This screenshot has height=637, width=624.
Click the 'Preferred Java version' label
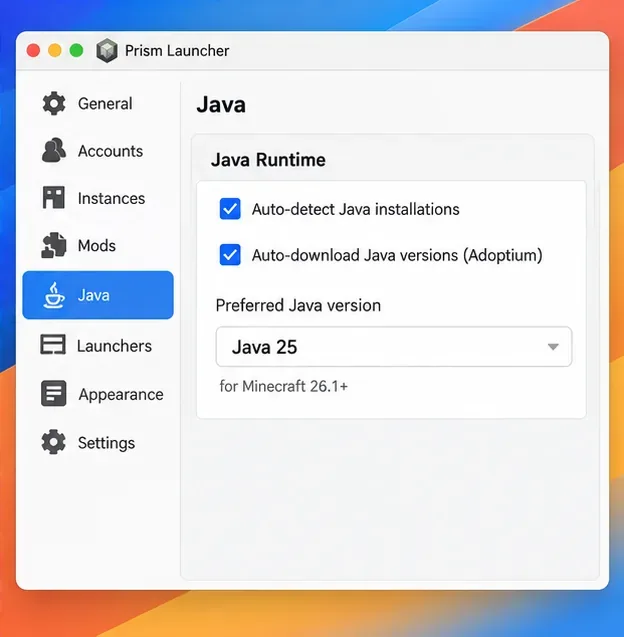pos(298,305)
